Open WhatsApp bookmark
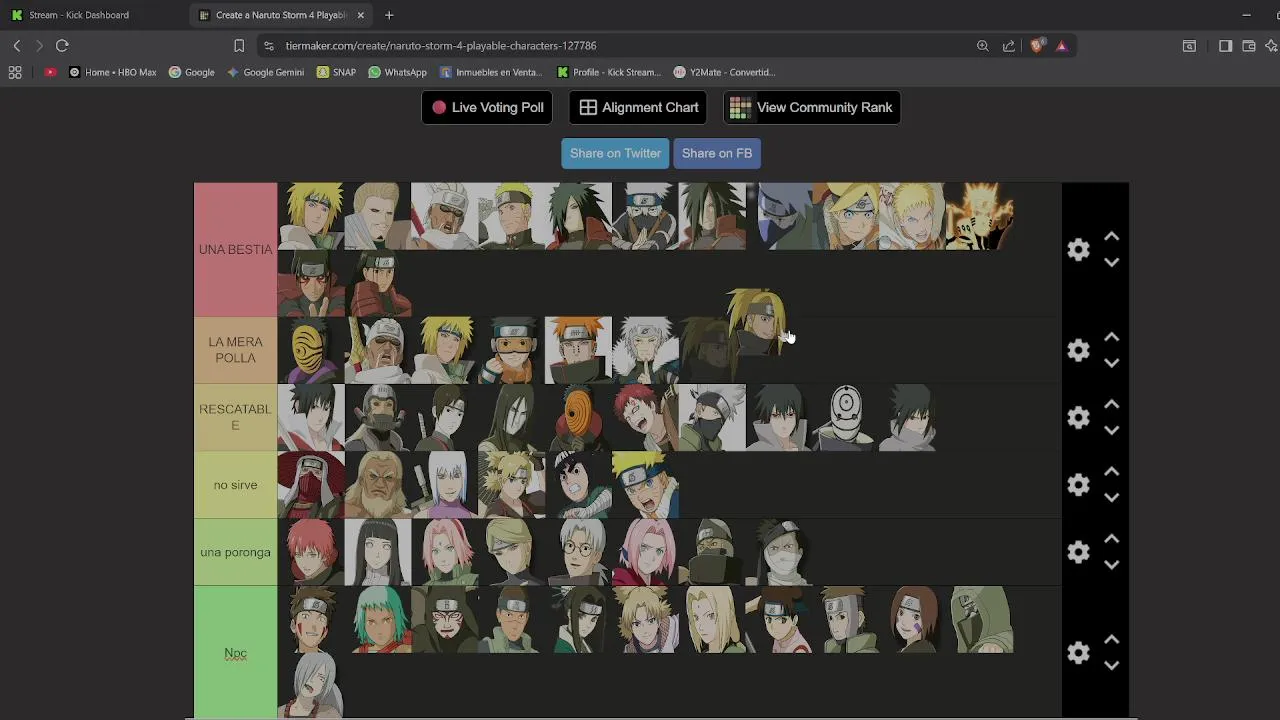The height and width of the screenshot is (720, 1280). coord(397,72)
